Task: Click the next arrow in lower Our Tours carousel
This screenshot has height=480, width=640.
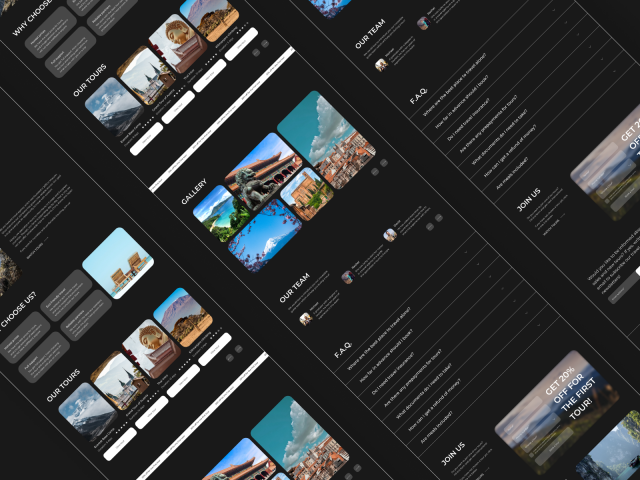Action: (x=239, y=349)
